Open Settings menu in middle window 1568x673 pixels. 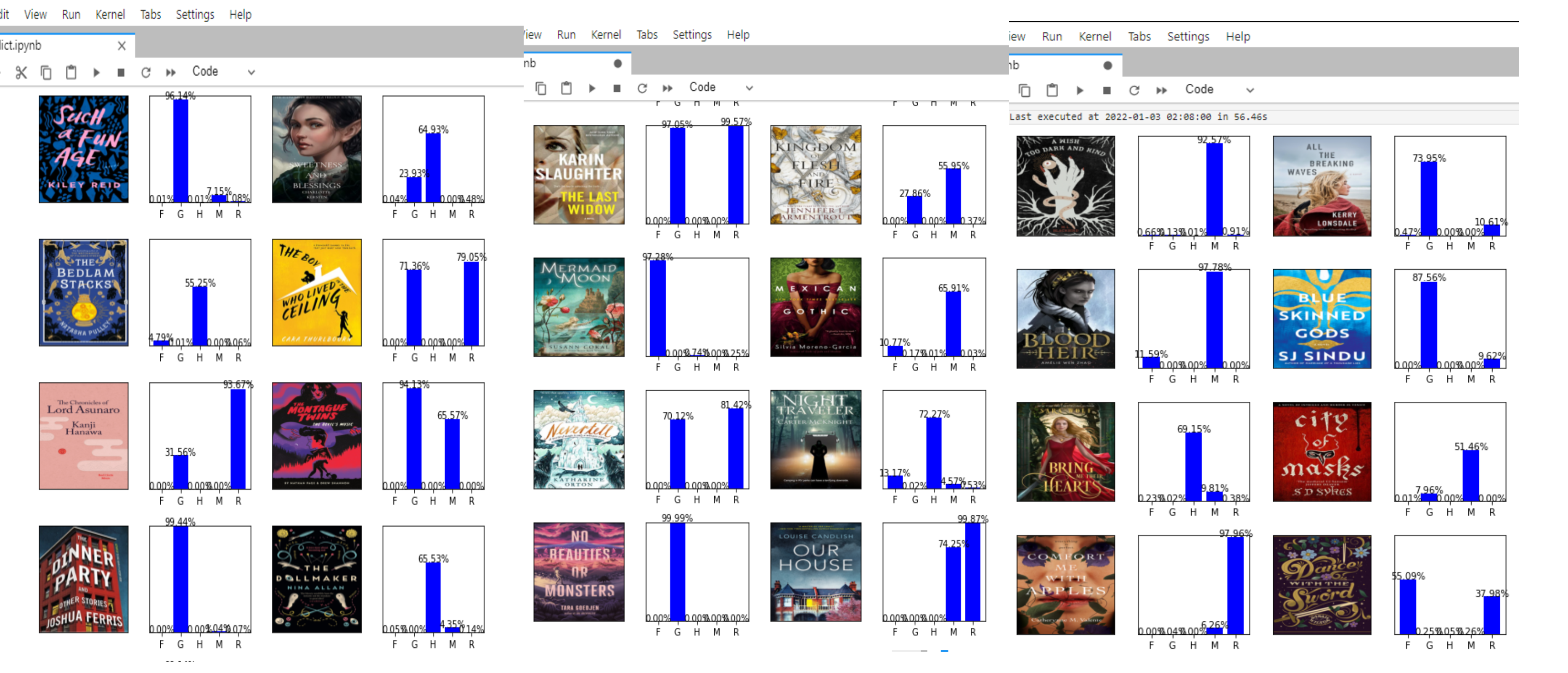(692, 34)
